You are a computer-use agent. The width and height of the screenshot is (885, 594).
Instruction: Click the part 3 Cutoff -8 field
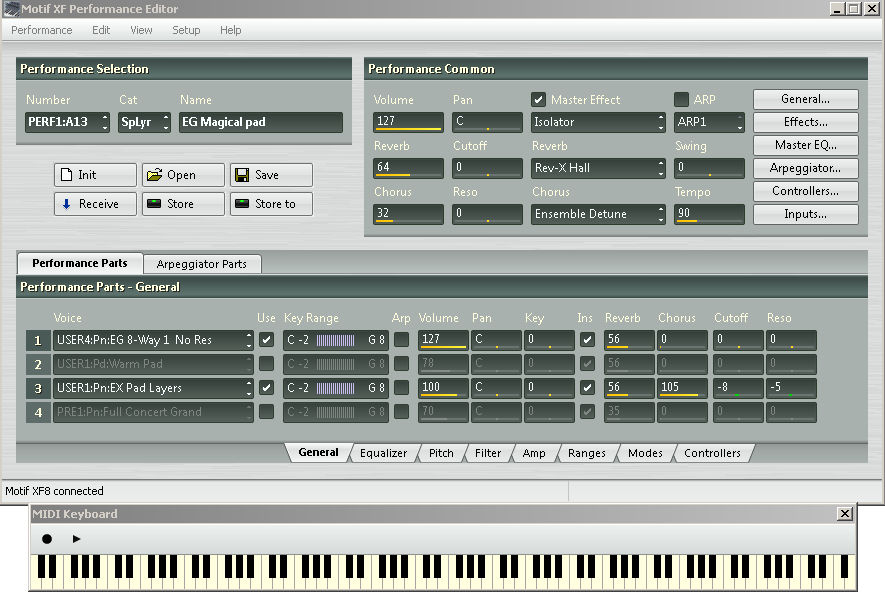coord(738,388)
